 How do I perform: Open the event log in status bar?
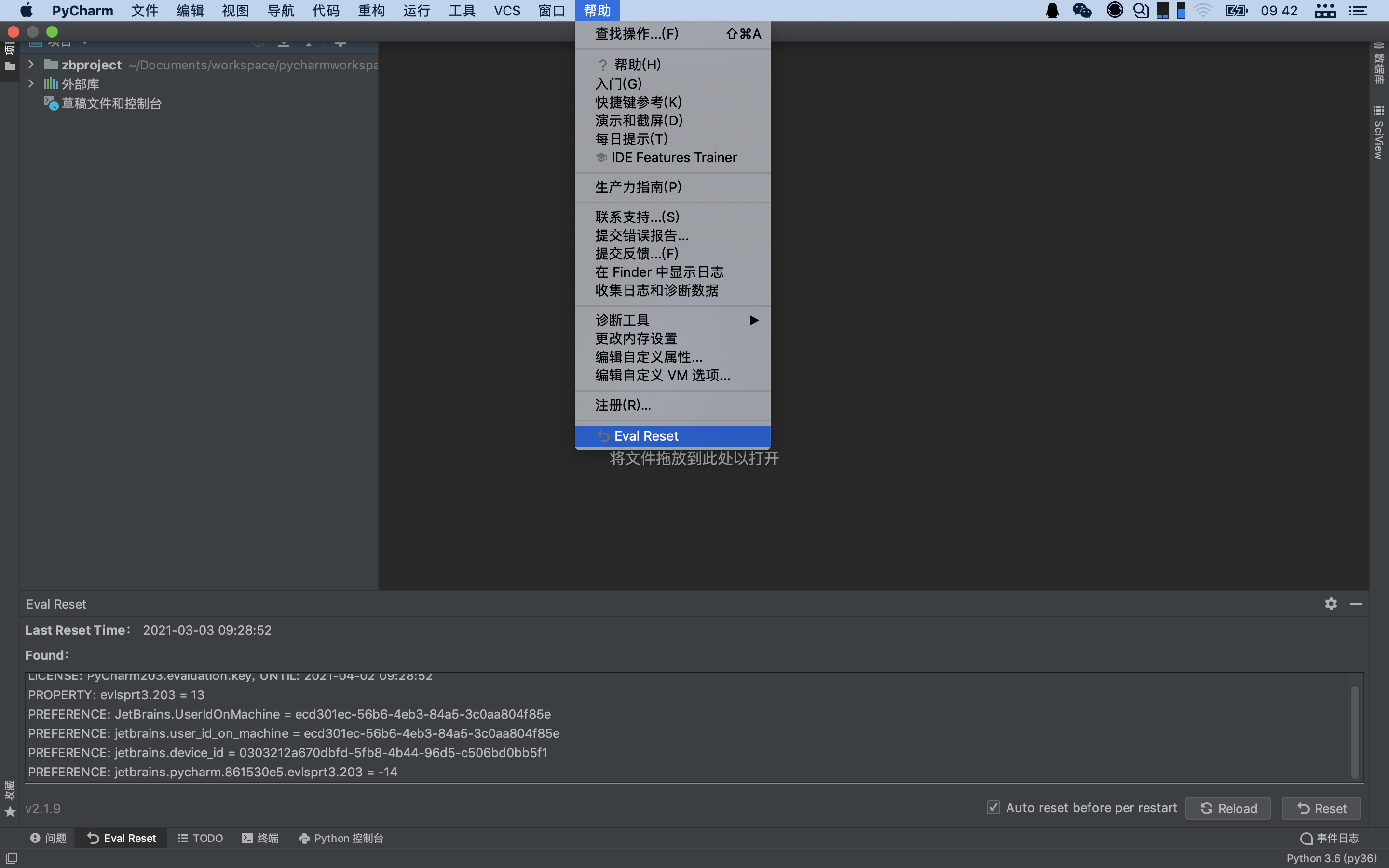pos(1329,838)
